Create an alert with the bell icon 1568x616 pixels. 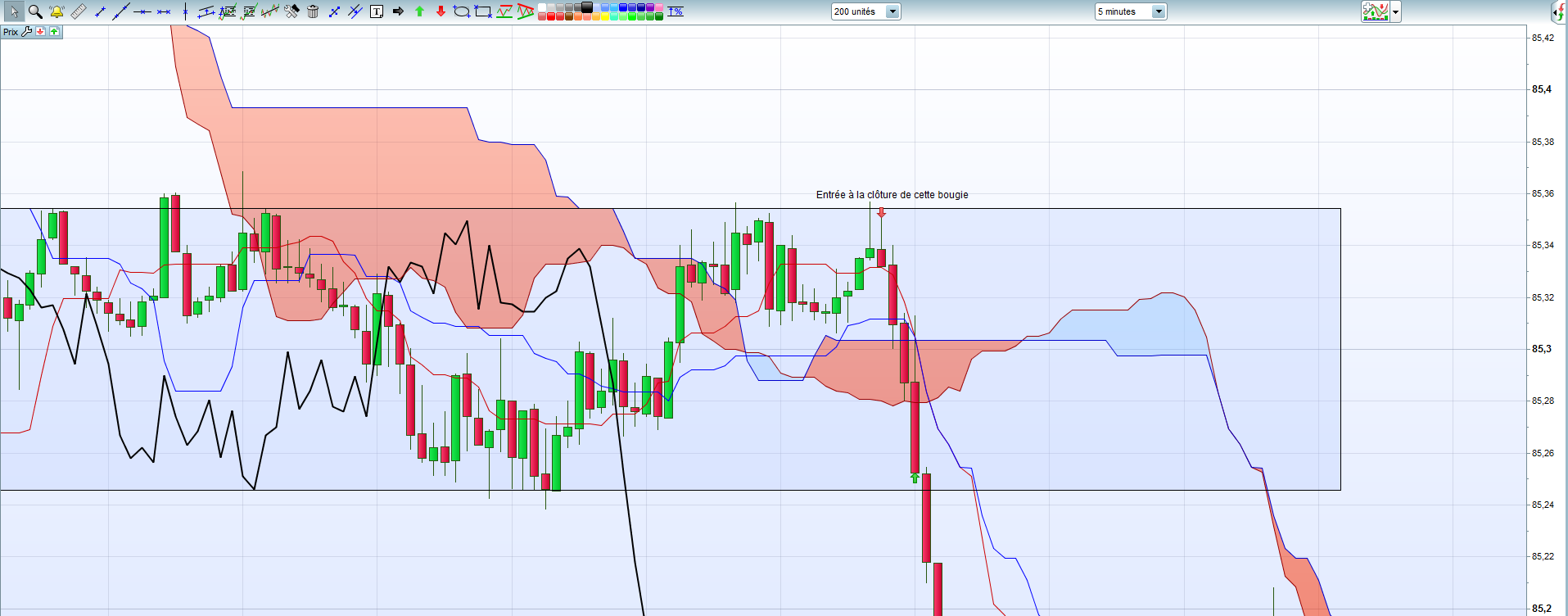56,11
